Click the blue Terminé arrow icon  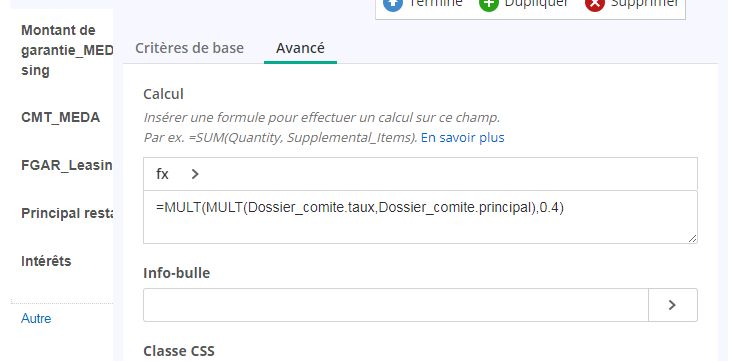click(x=393, y=4)
